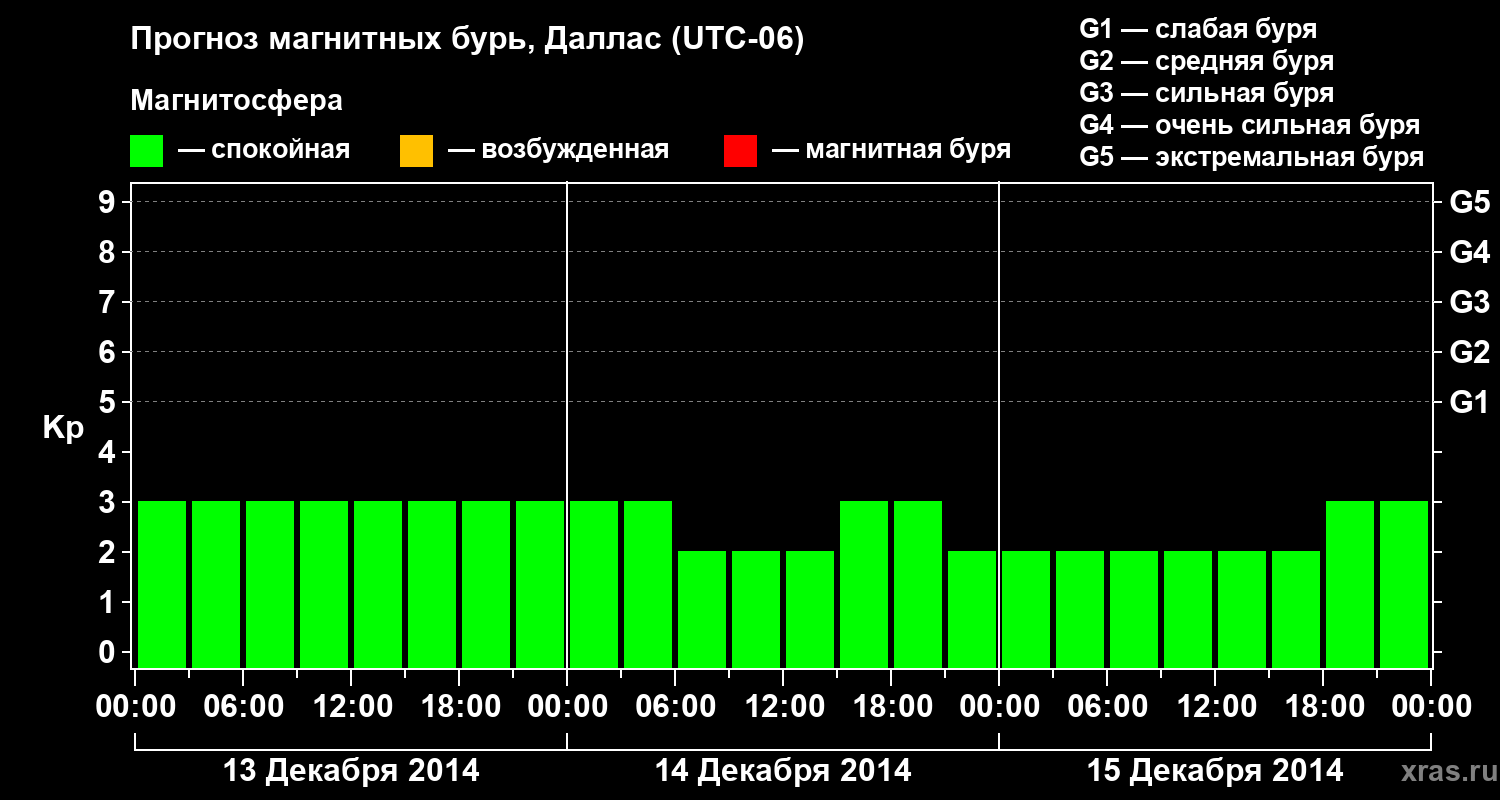Click the Kp axis value 3
The image size is (1500, 800).
click(x=109, y=502)
